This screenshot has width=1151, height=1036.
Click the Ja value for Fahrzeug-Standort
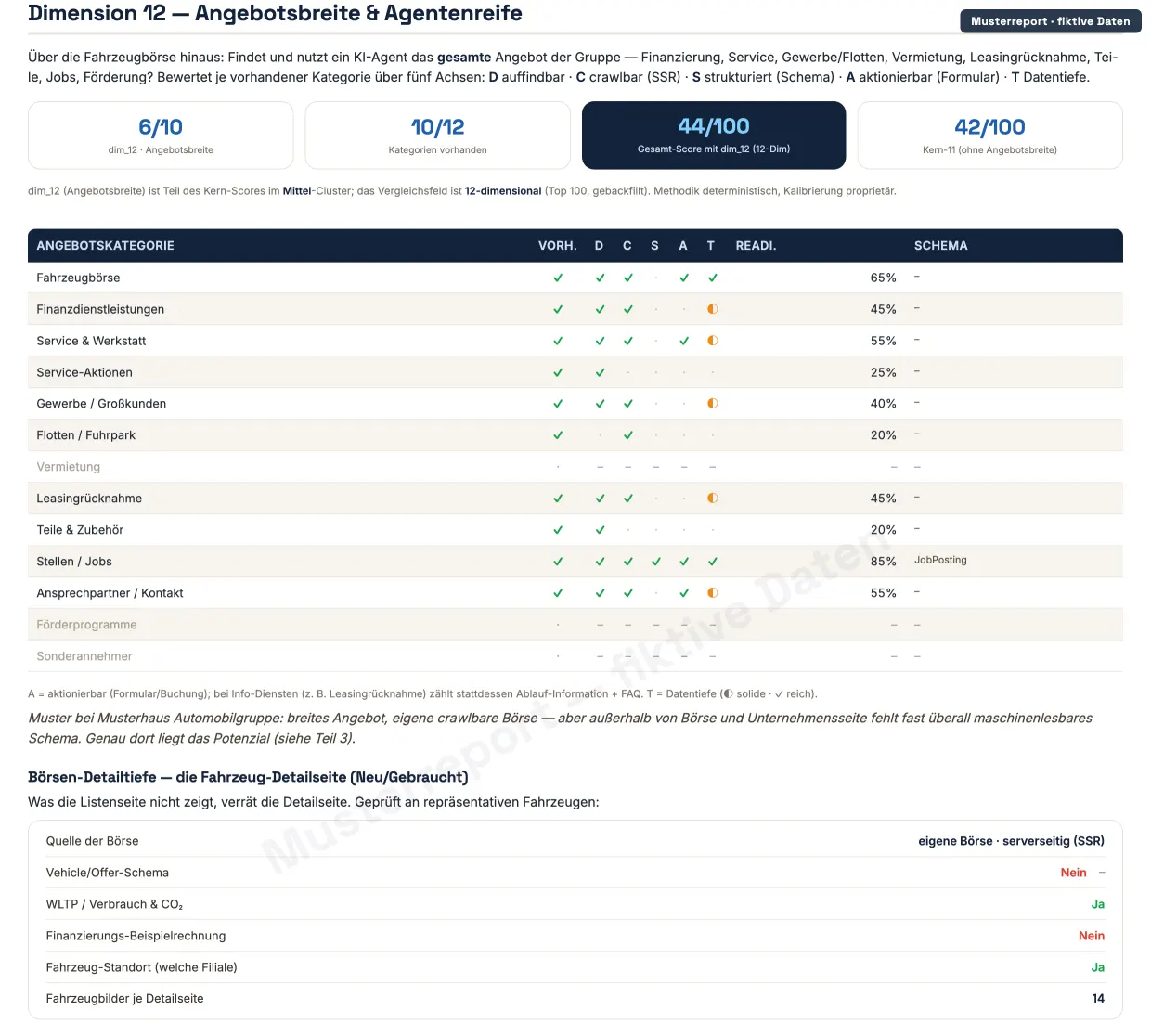[1098, 967]
